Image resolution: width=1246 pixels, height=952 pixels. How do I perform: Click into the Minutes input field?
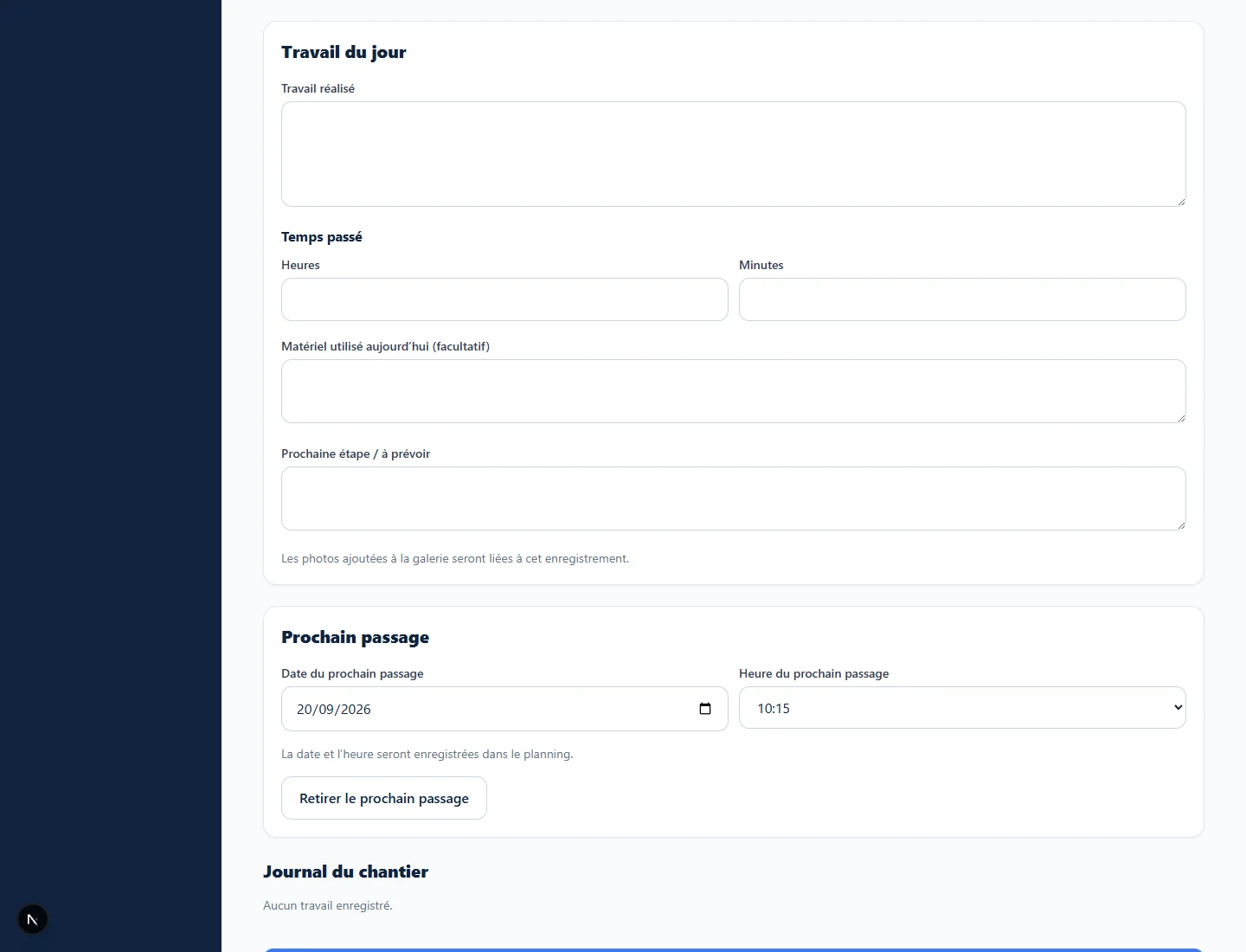pos(962,299)
